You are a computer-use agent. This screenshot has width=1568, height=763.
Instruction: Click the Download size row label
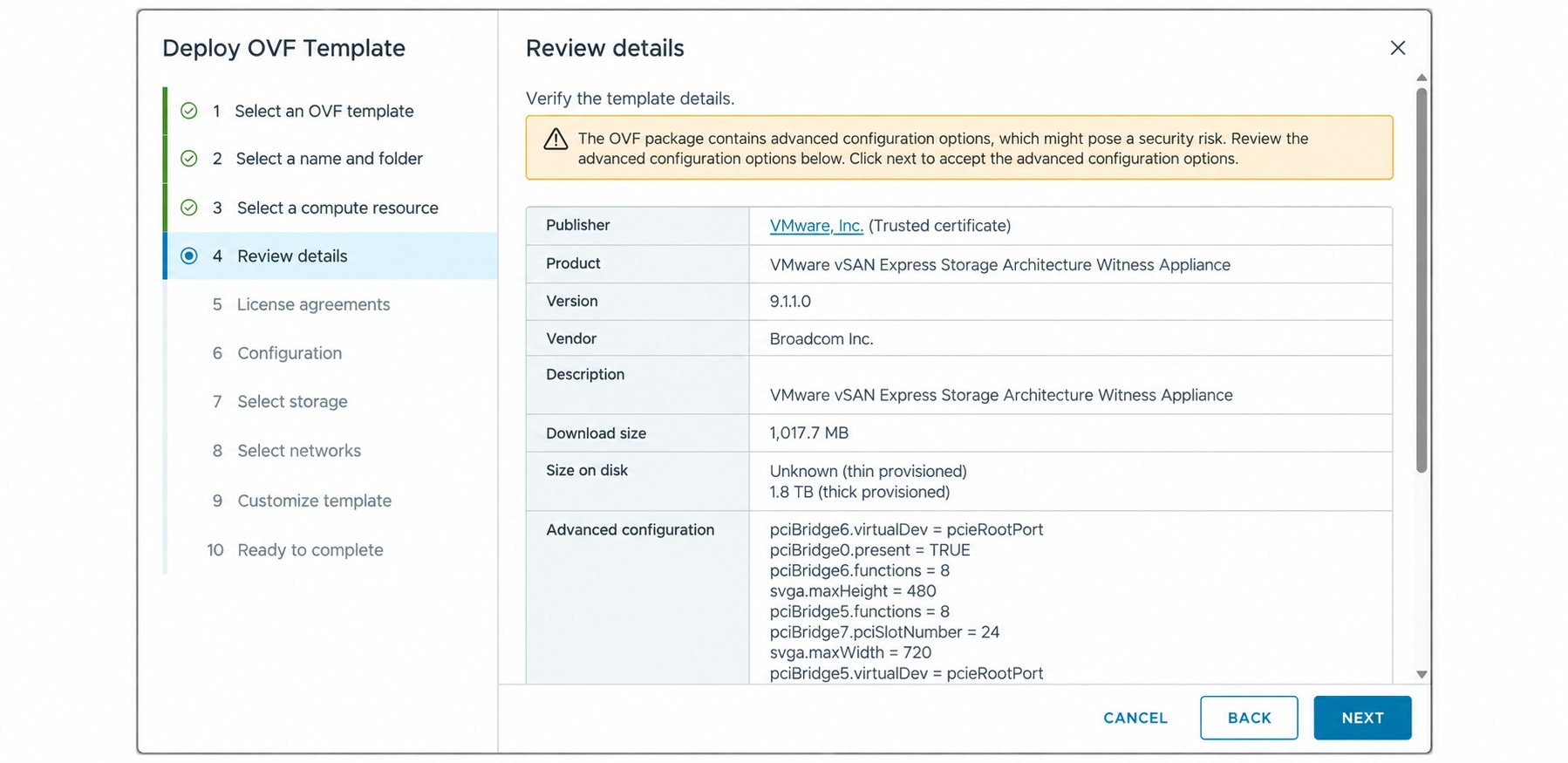(x=596, y=433)
